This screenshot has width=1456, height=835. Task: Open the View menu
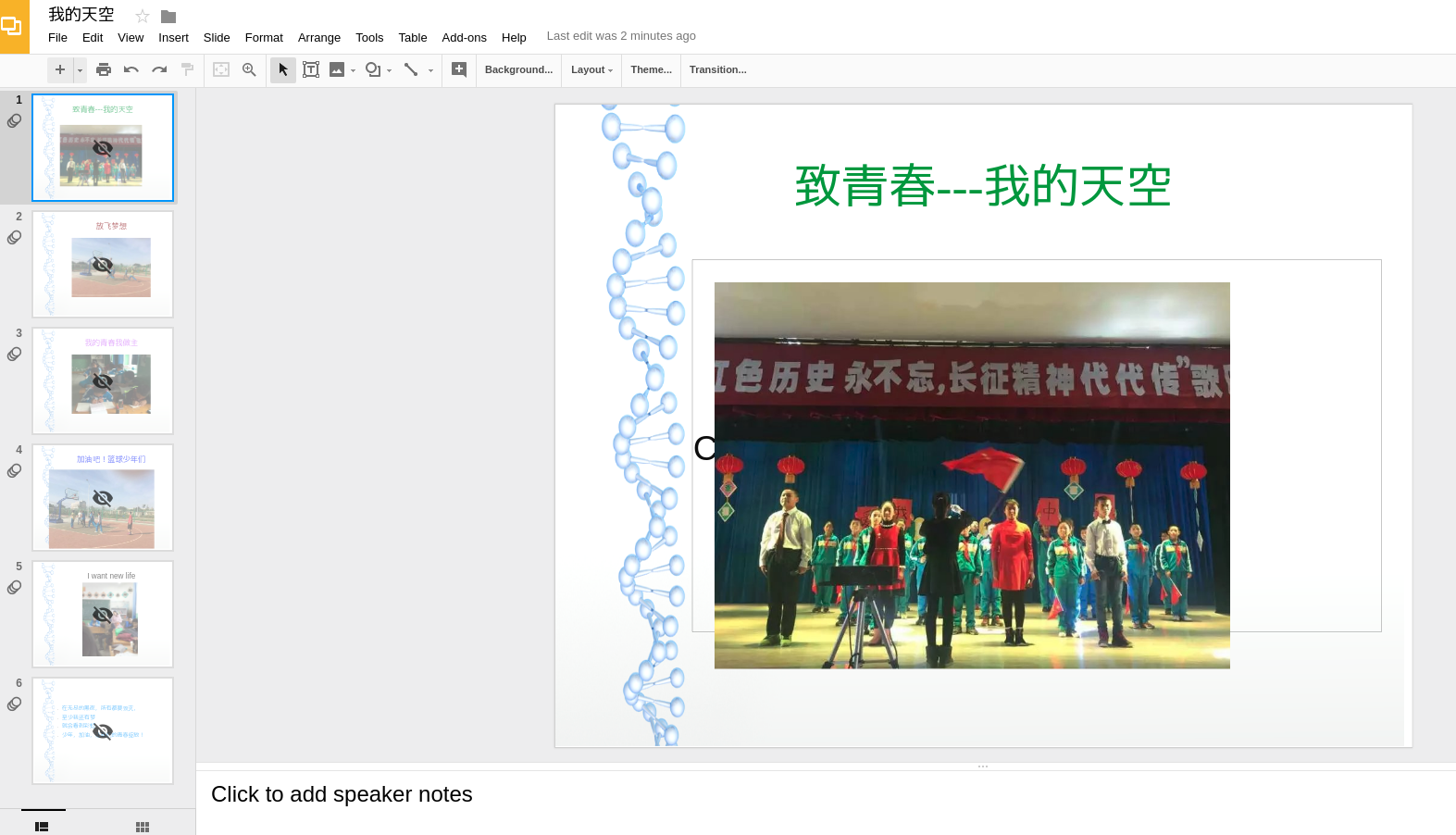tap(131, 38)
